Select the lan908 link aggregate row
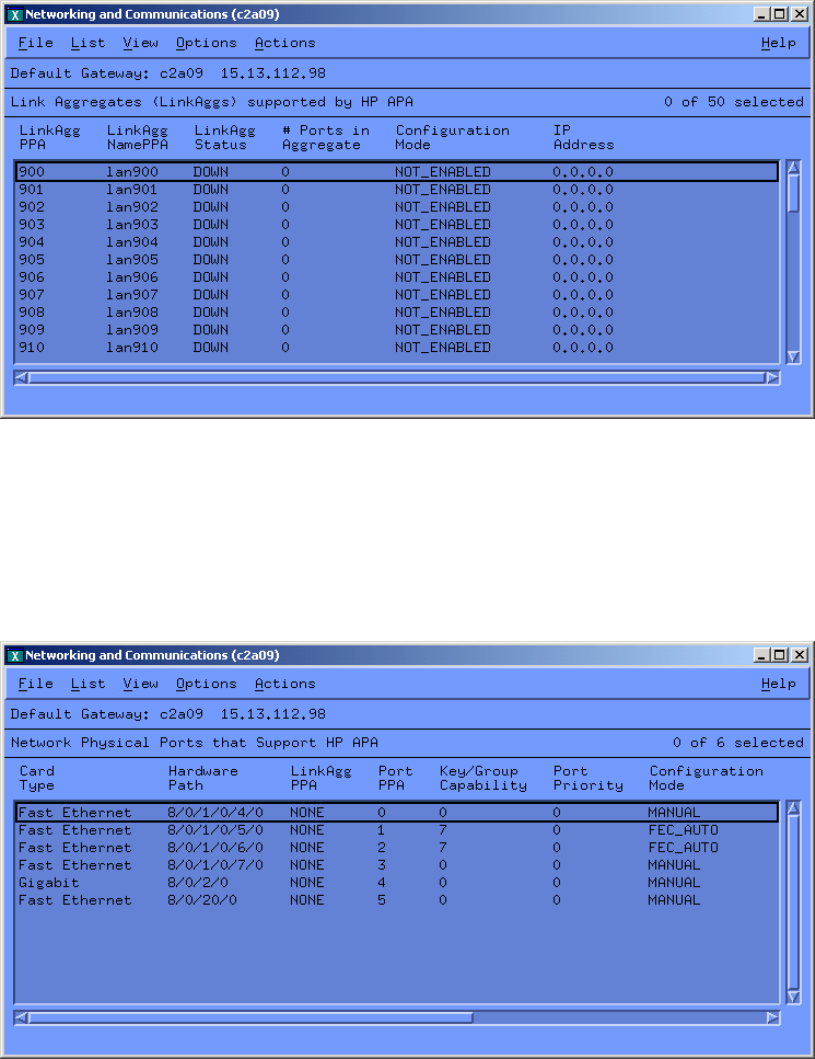The width and height of the screenshot is (815, 1059). click(396, 312)
